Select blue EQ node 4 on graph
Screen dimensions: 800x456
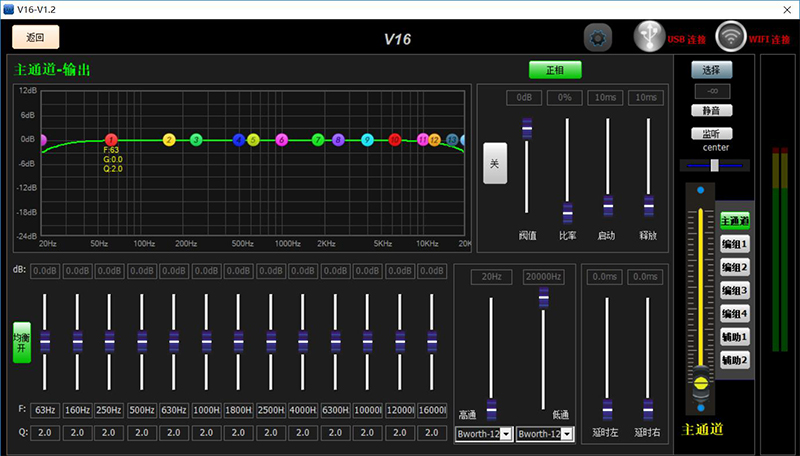[239, 140]
